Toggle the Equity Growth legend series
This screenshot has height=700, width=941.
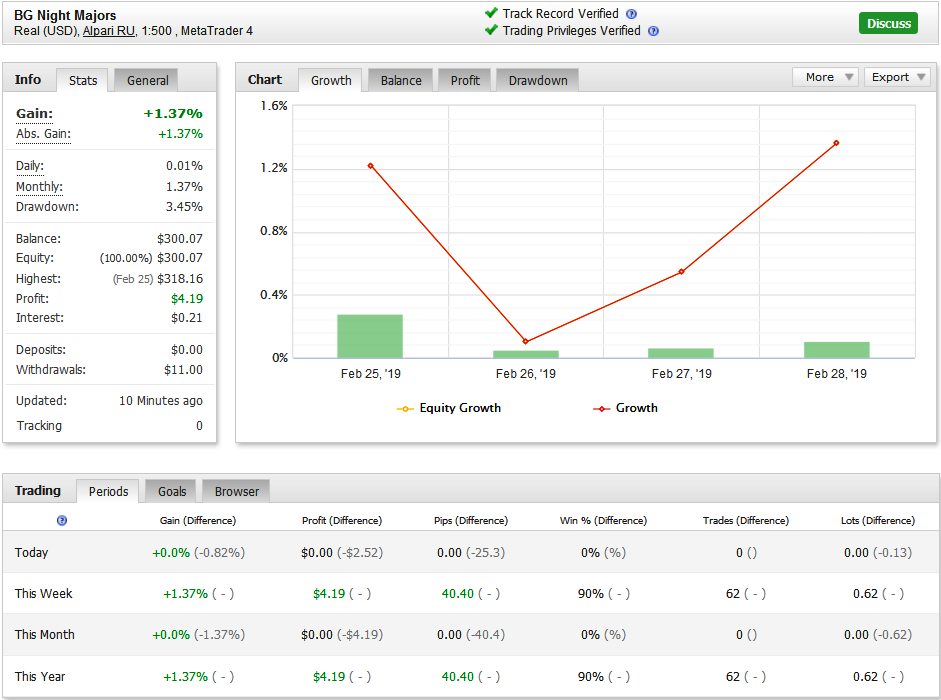(449, 408)
